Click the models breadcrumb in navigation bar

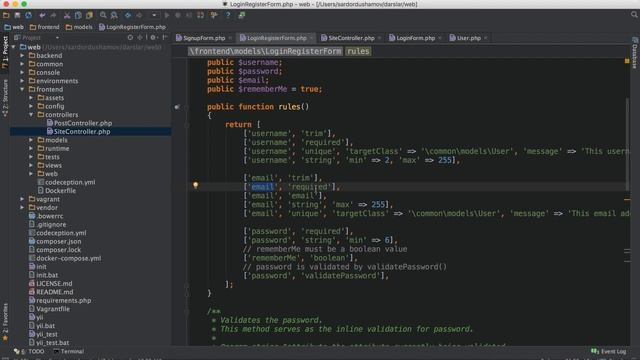[79, 27]
